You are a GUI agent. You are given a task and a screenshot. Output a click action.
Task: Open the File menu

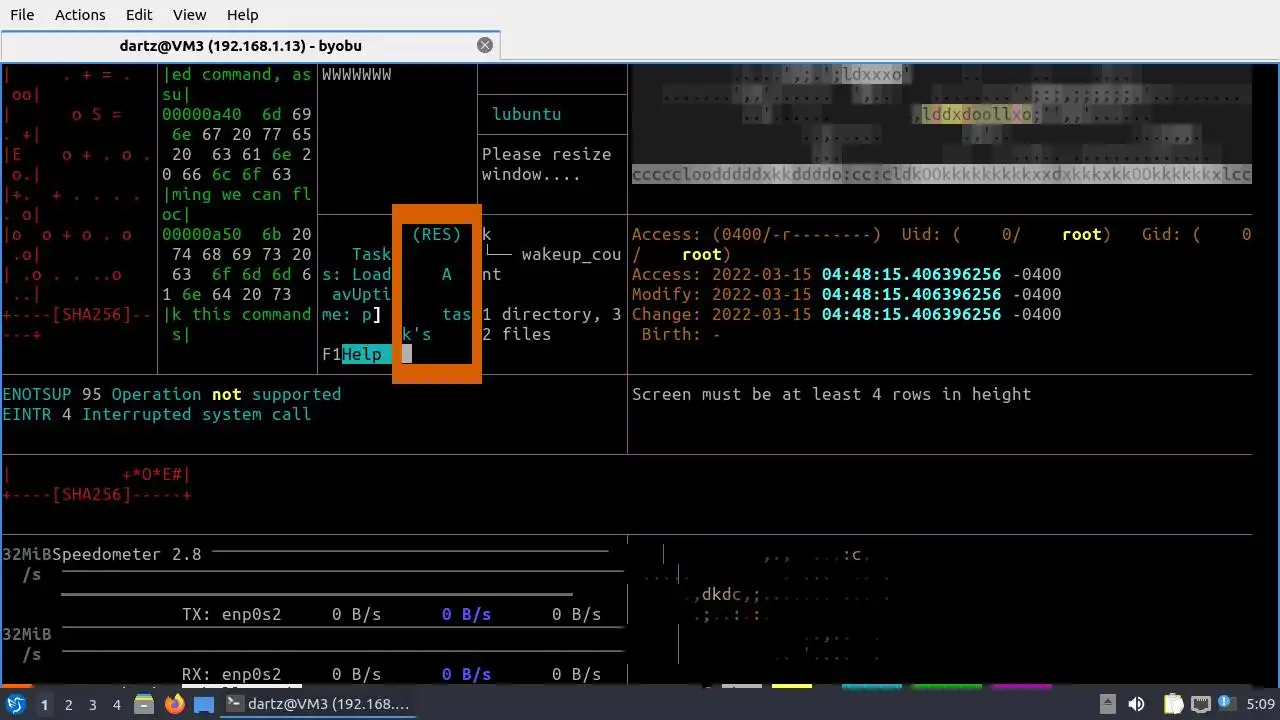click(x=21, y=15)
